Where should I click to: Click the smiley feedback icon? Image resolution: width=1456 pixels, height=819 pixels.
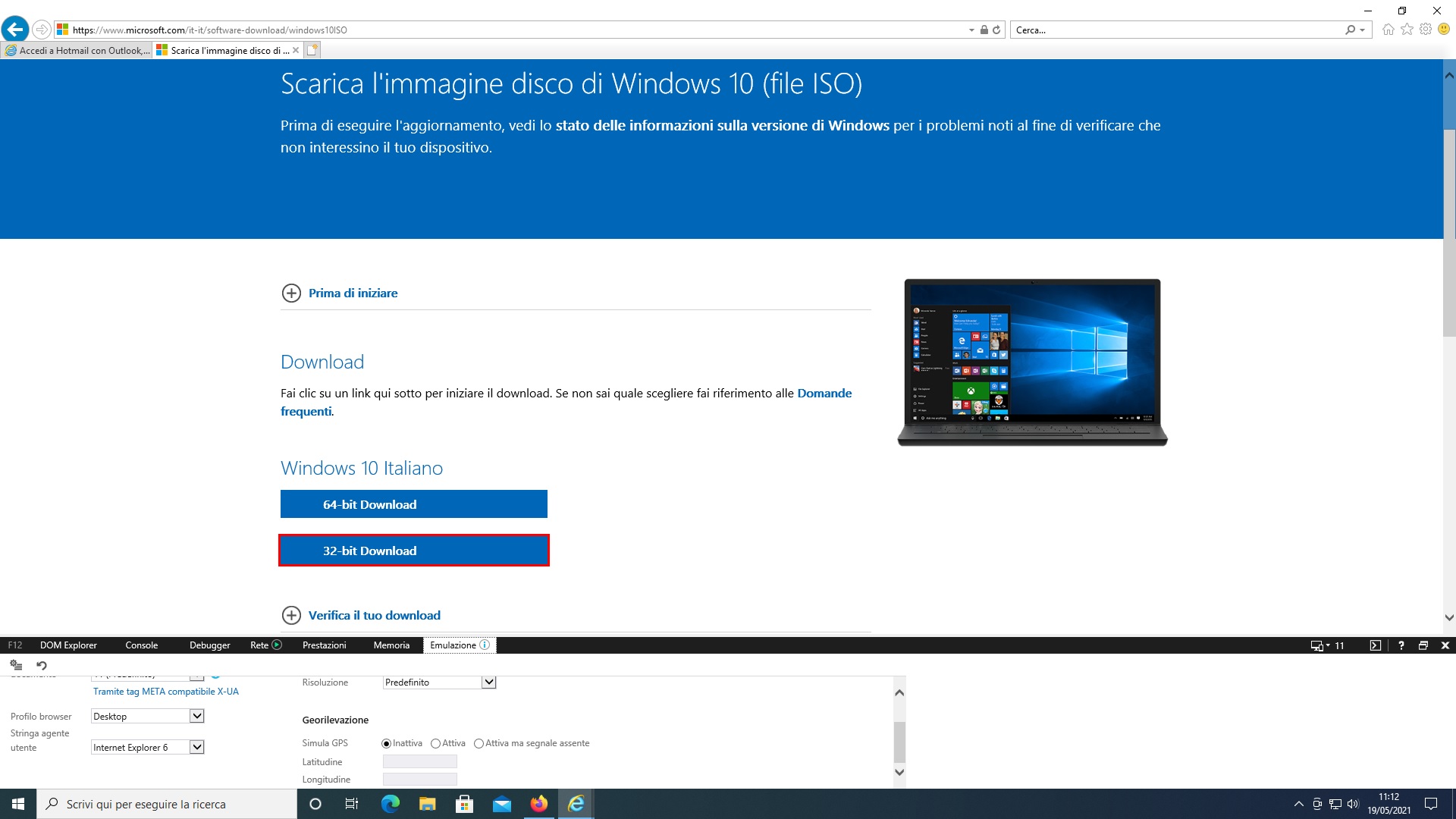click(1444, 30)
